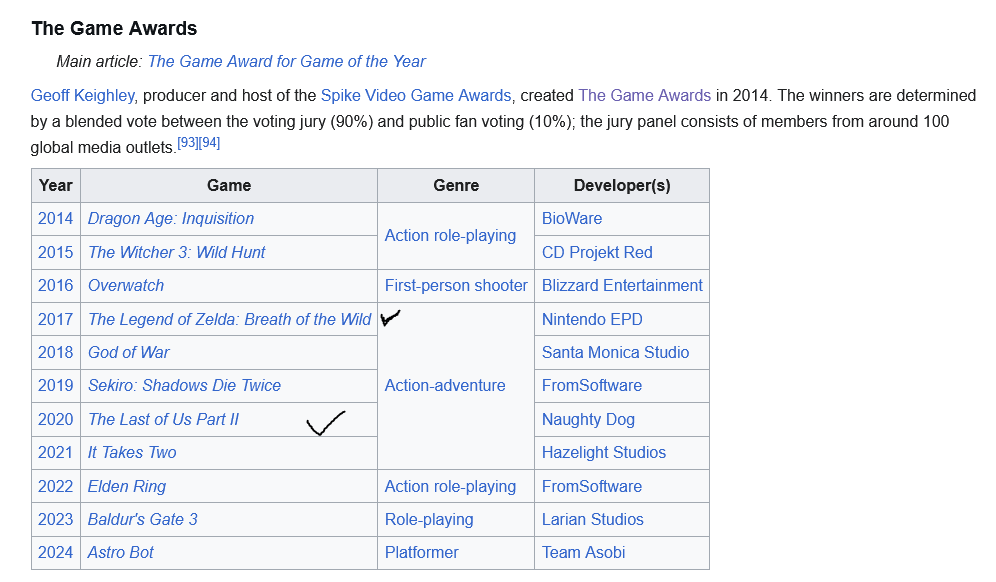Open the Spike Video Game Awards link

(x=416, y=95)
